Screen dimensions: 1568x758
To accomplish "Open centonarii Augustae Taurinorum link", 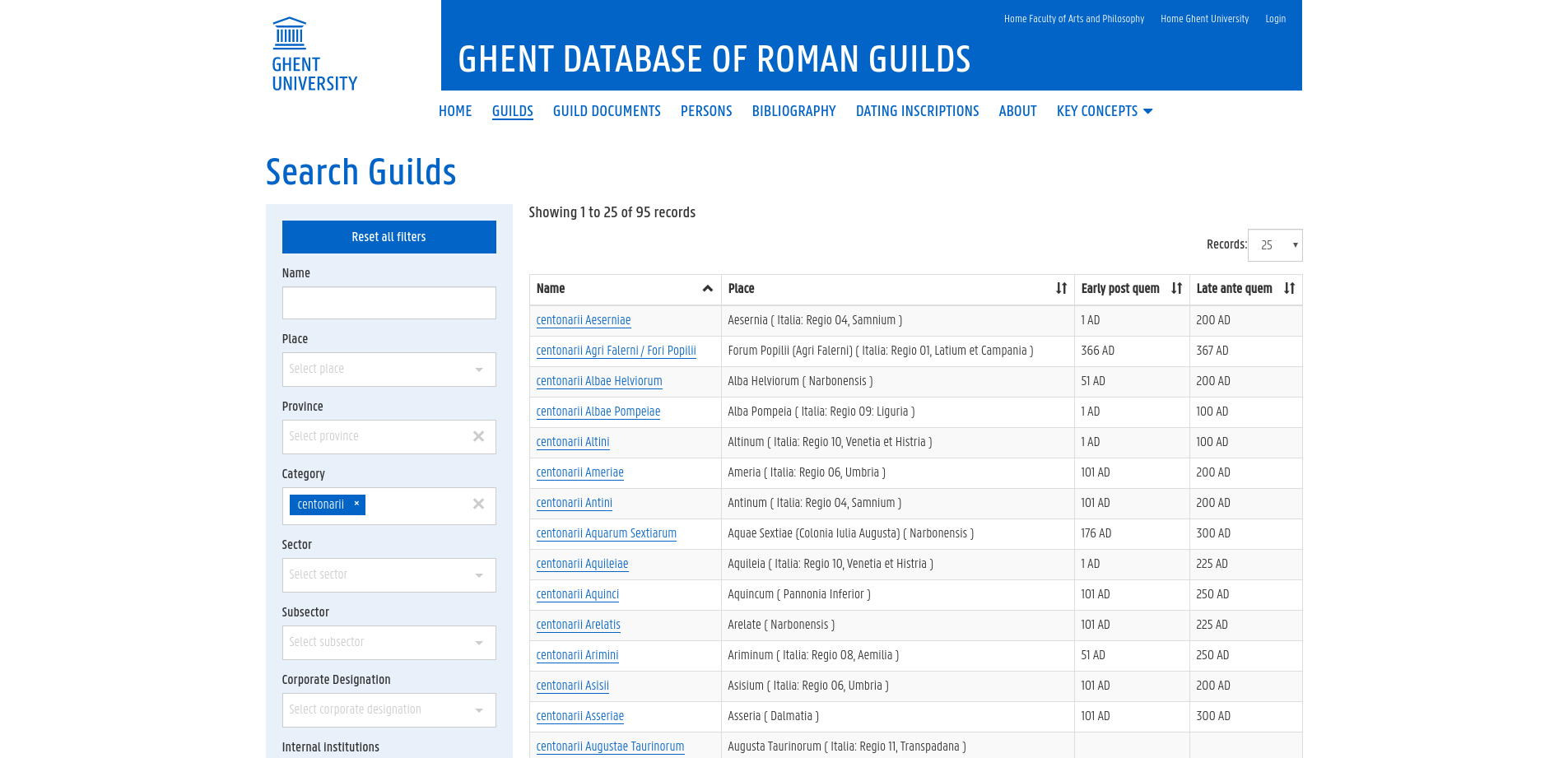I will pos(611,747).
